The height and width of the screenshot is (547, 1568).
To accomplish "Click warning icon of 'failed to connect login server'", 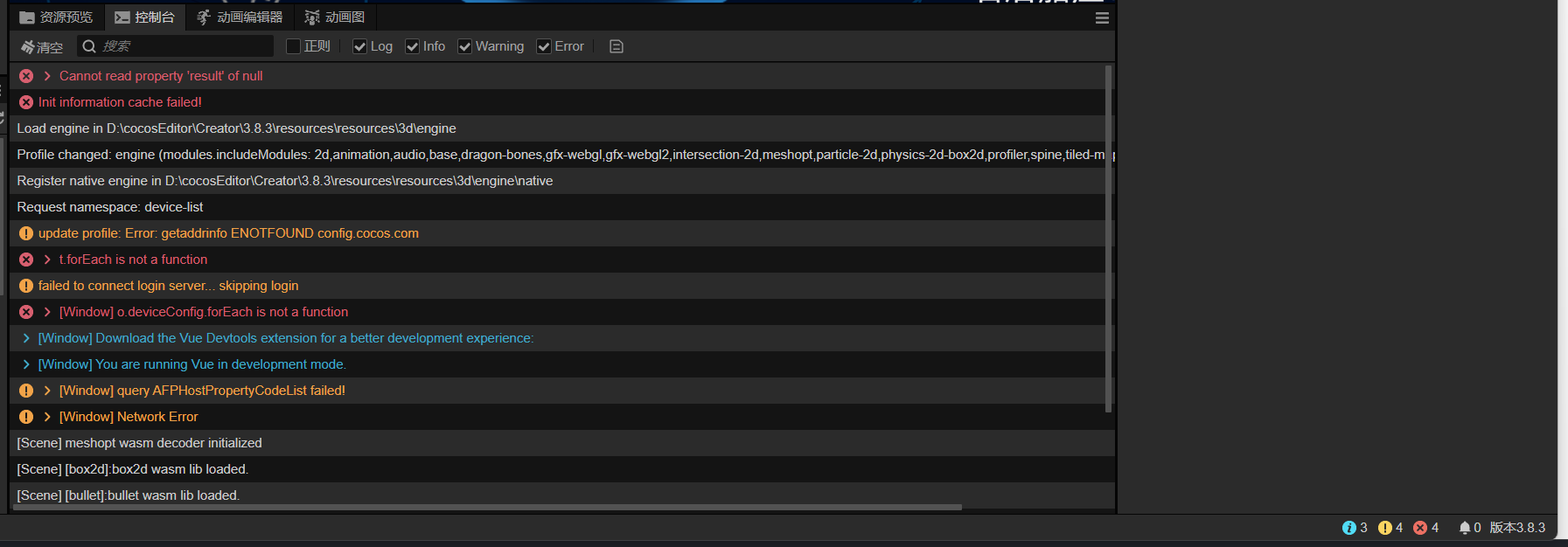I will [x=26, y=286].
